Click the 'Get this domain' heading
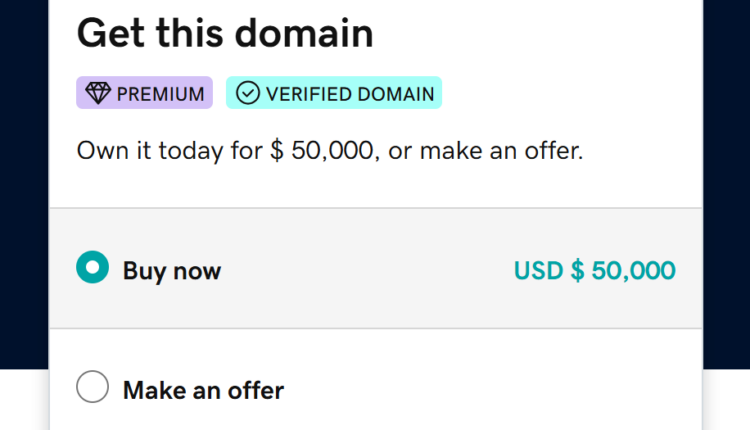This screenshot has width=750, height=430. [x=225, y=34]
